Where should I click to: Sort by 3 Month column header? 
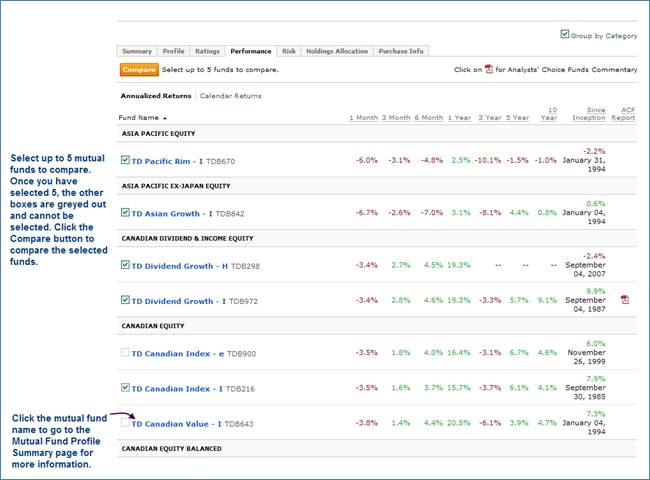[396, 118]
